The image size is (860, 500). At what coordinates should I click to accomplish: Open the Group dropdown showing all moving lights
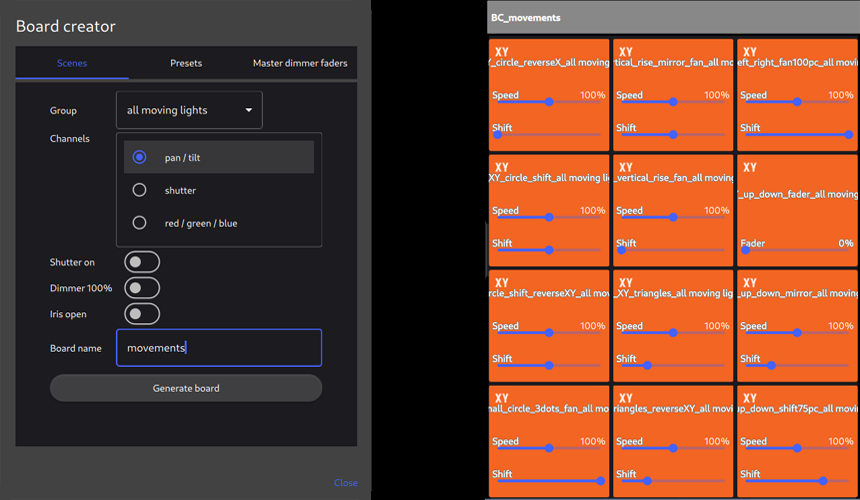tap(189, 110)
